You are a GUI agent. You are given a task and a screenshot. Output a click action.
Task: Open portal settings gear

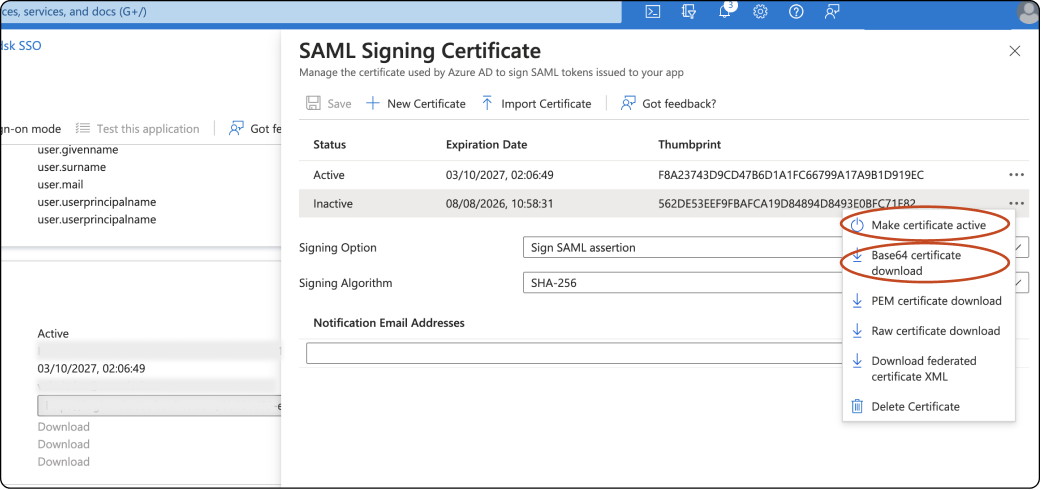760,12
